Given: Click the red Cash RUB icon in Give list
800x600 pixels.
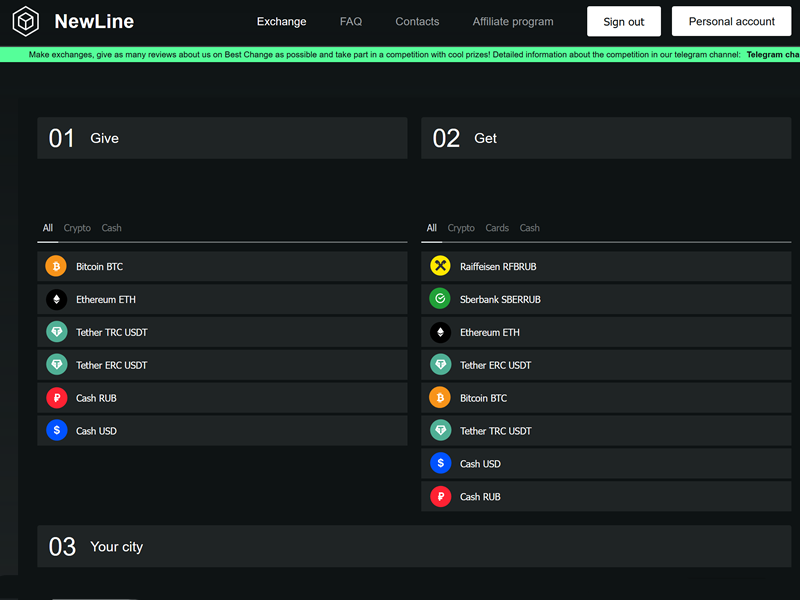Looking at the screenshot, I should pos(56,398).
